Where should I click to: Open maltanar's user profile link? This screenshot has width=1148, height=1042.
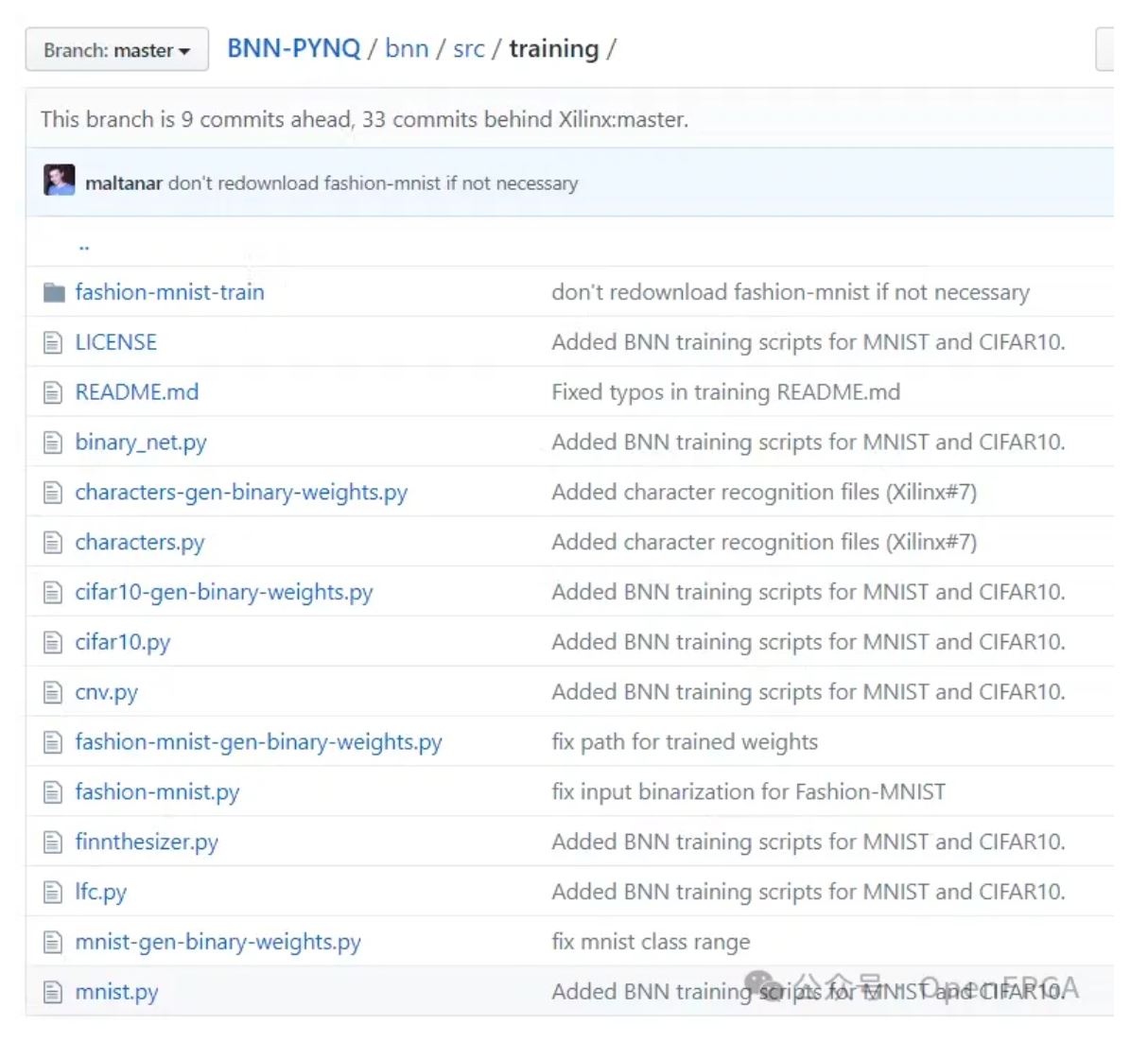coord(123,183)
